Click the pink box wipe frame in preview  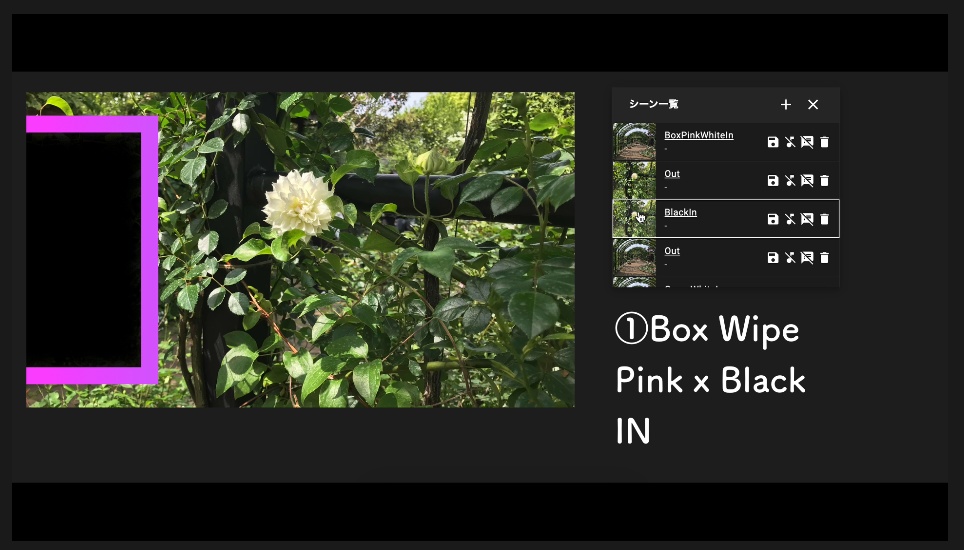[x=149, y=249]
